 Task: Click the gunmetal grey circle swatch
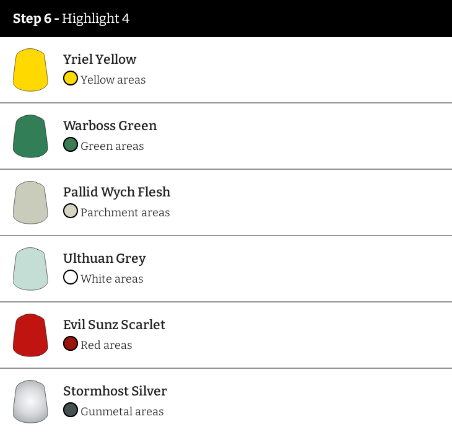(x=70, y=410)
